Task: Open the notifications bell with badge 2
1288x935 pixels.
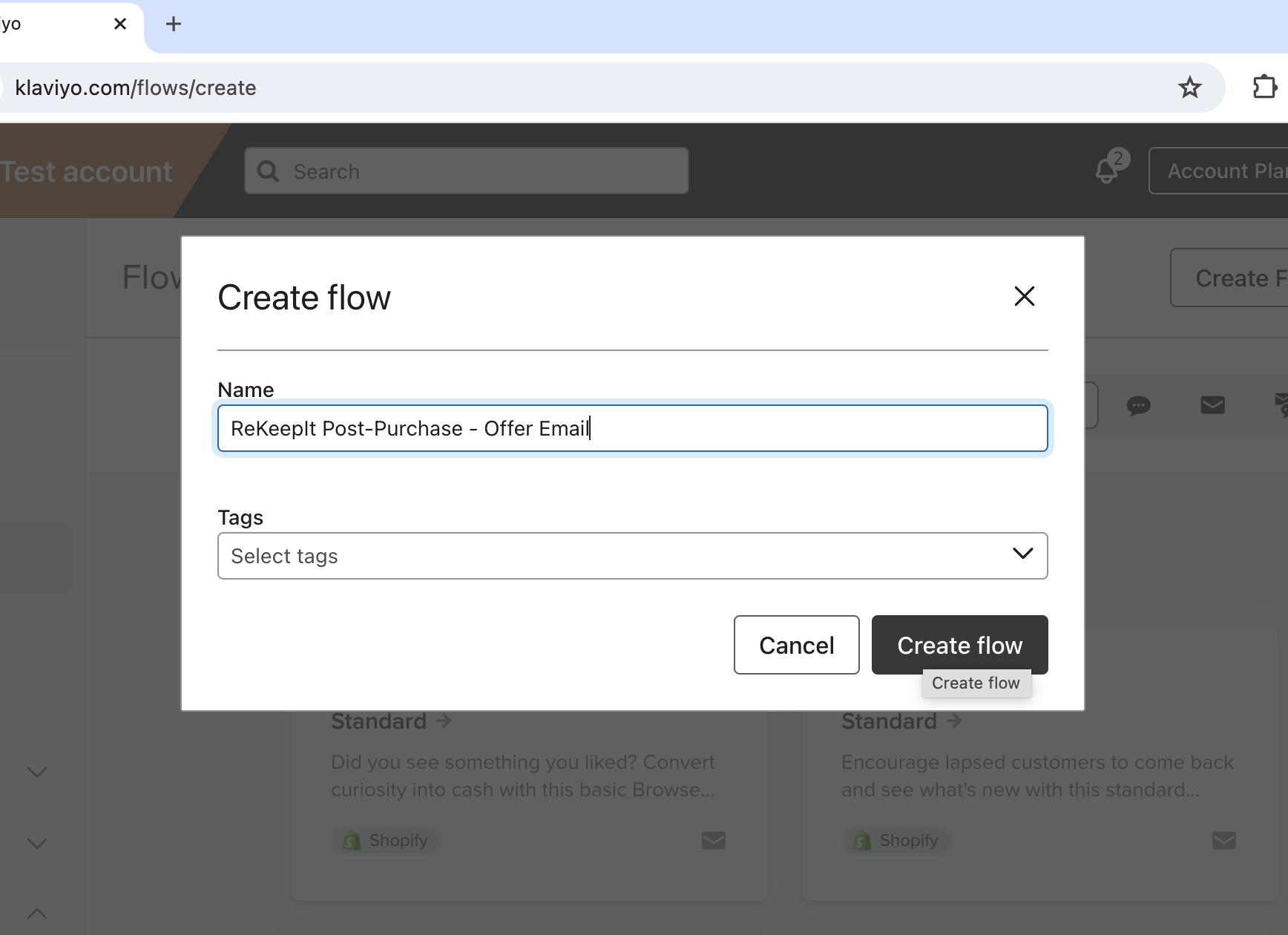Action: (x=1106, y=171)
